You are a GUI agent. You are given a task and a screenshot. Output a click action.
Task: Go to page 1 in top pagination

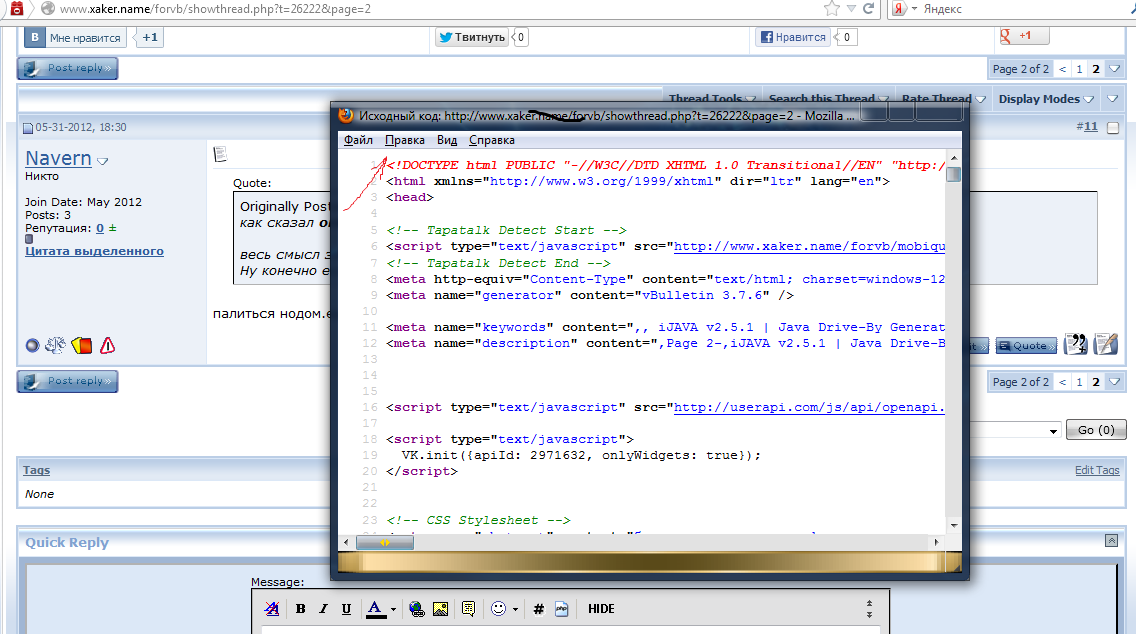[x=1079, y=69]
